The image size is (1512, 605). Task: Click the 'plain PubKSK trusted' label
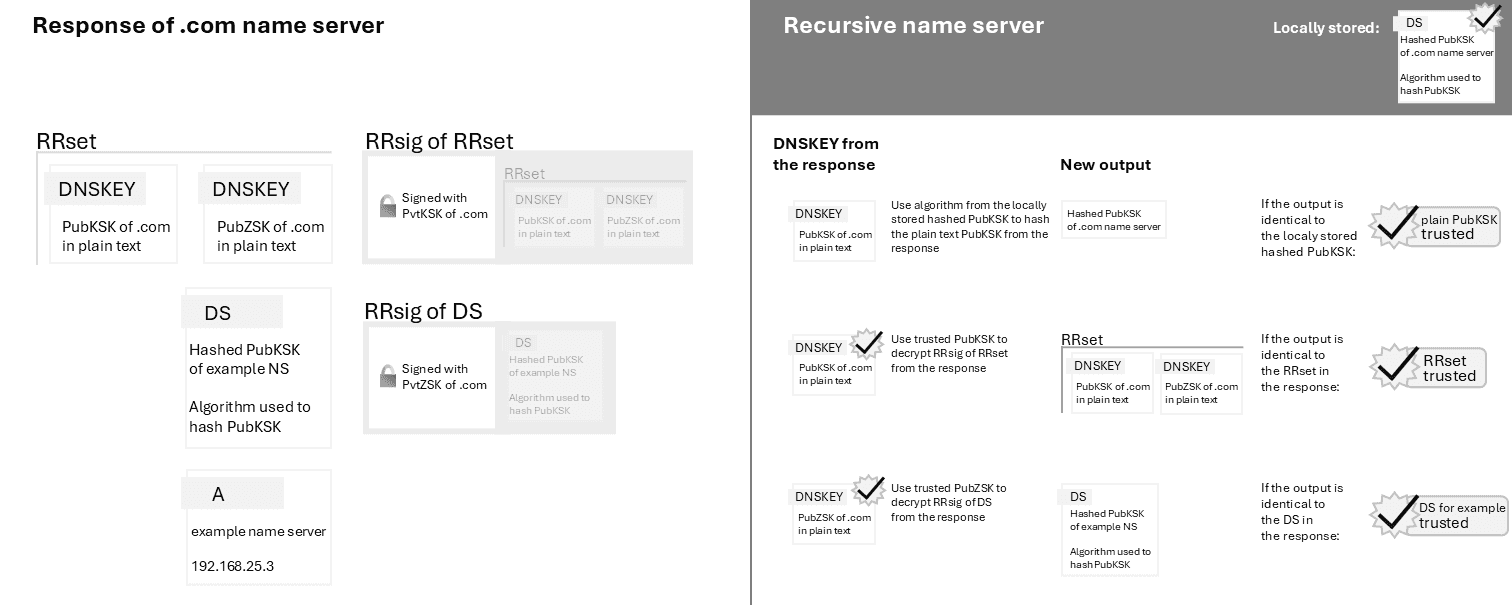1459,227
